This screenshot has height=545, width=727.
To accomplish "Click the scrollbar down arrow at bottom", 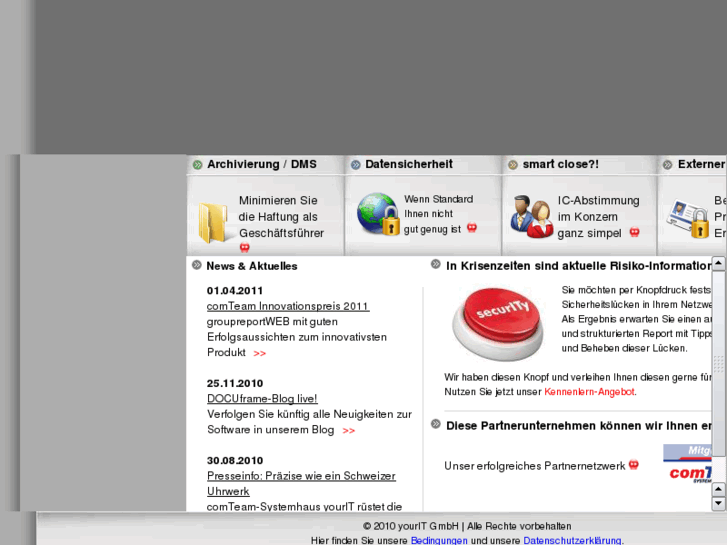I will pyautogui.click(x=718, y=503).
